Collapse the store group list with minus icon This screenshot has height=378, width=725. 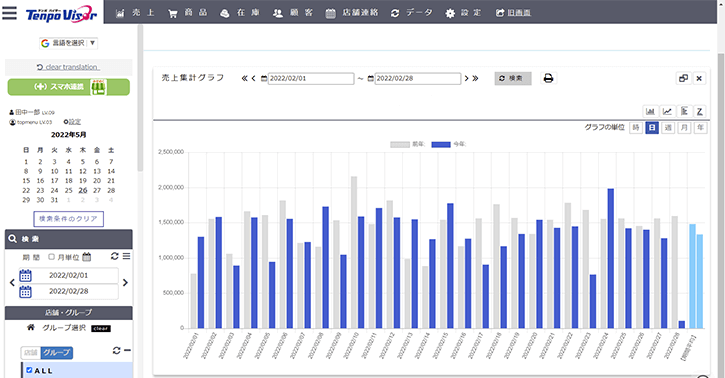[128, 351]
